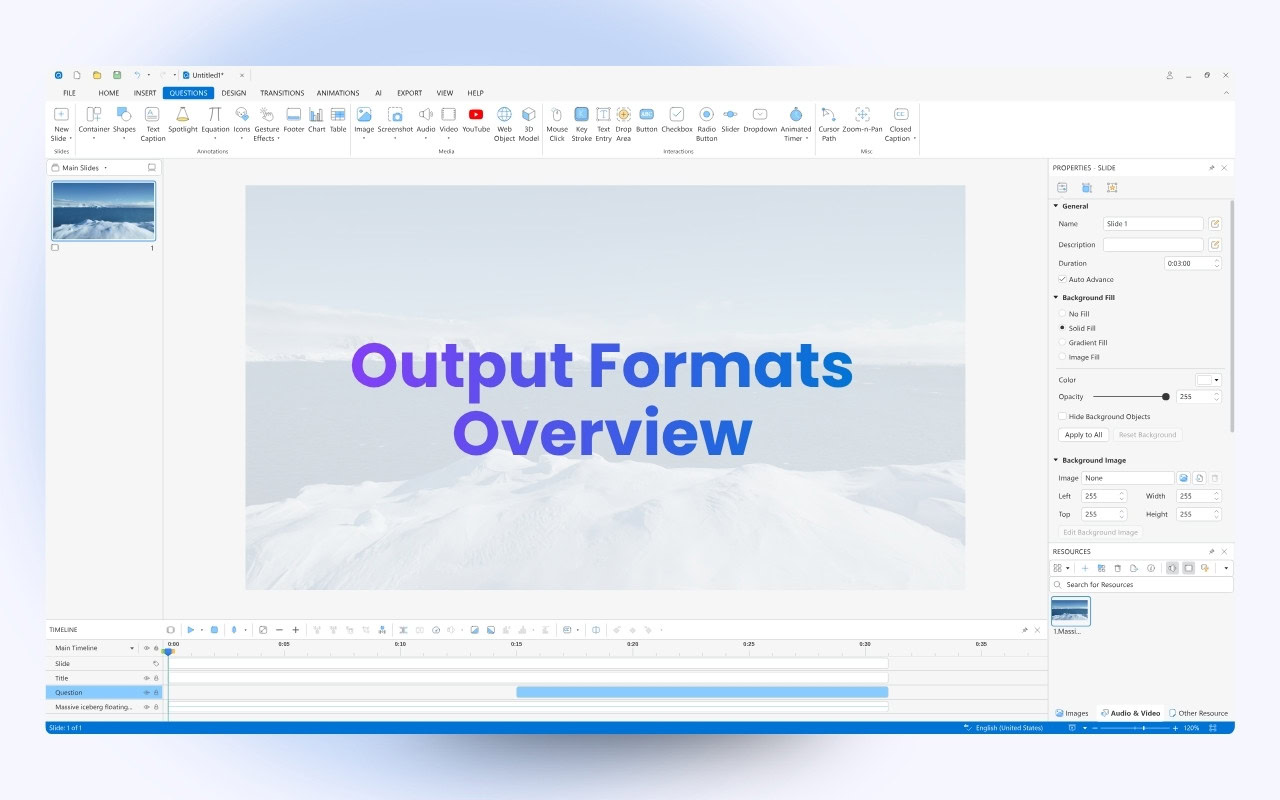Check Hide Background Objects
Screen dimensions: 1280x800
tap(1062, 417)
